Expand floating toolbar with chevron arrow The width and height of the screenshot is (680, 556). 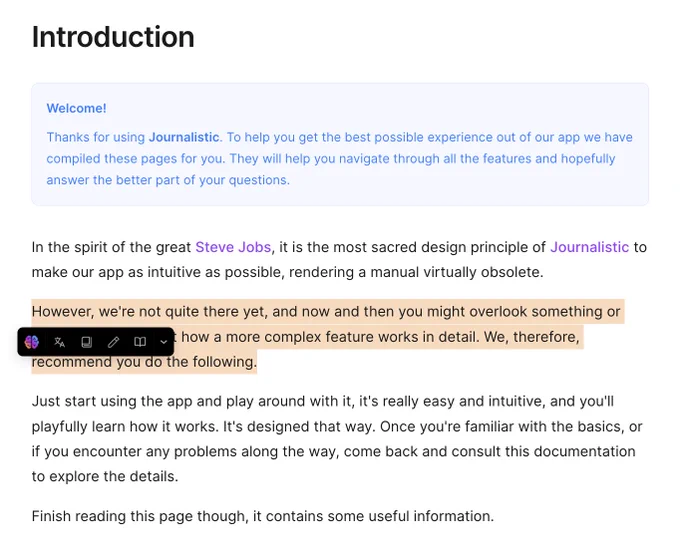tap(163, 342)
